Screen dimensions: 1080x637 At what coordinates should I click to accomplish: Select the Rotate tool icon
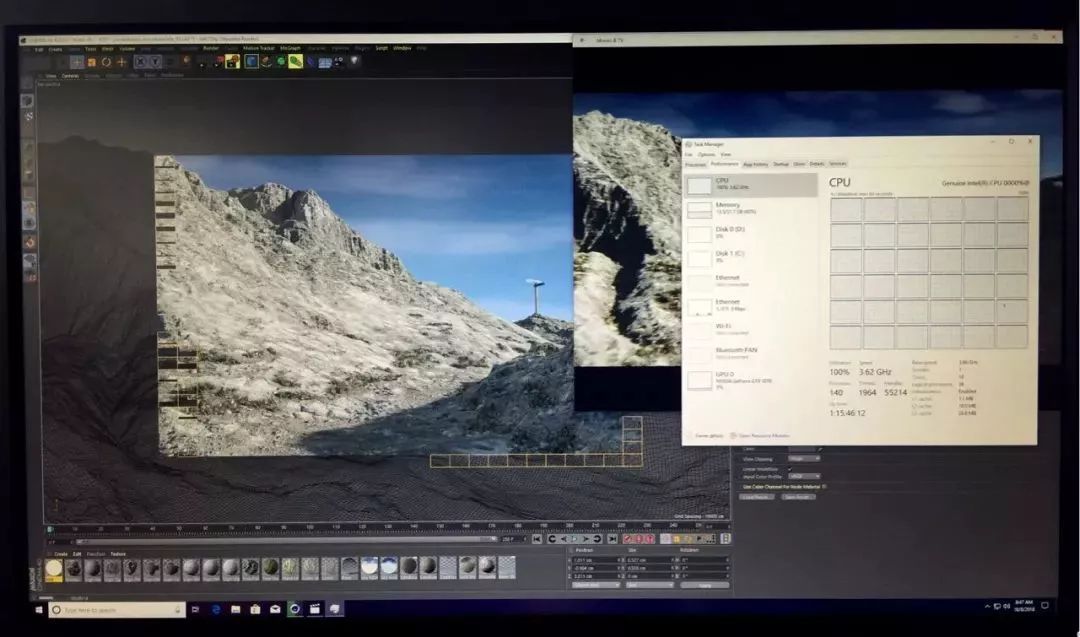click(106, 62)
